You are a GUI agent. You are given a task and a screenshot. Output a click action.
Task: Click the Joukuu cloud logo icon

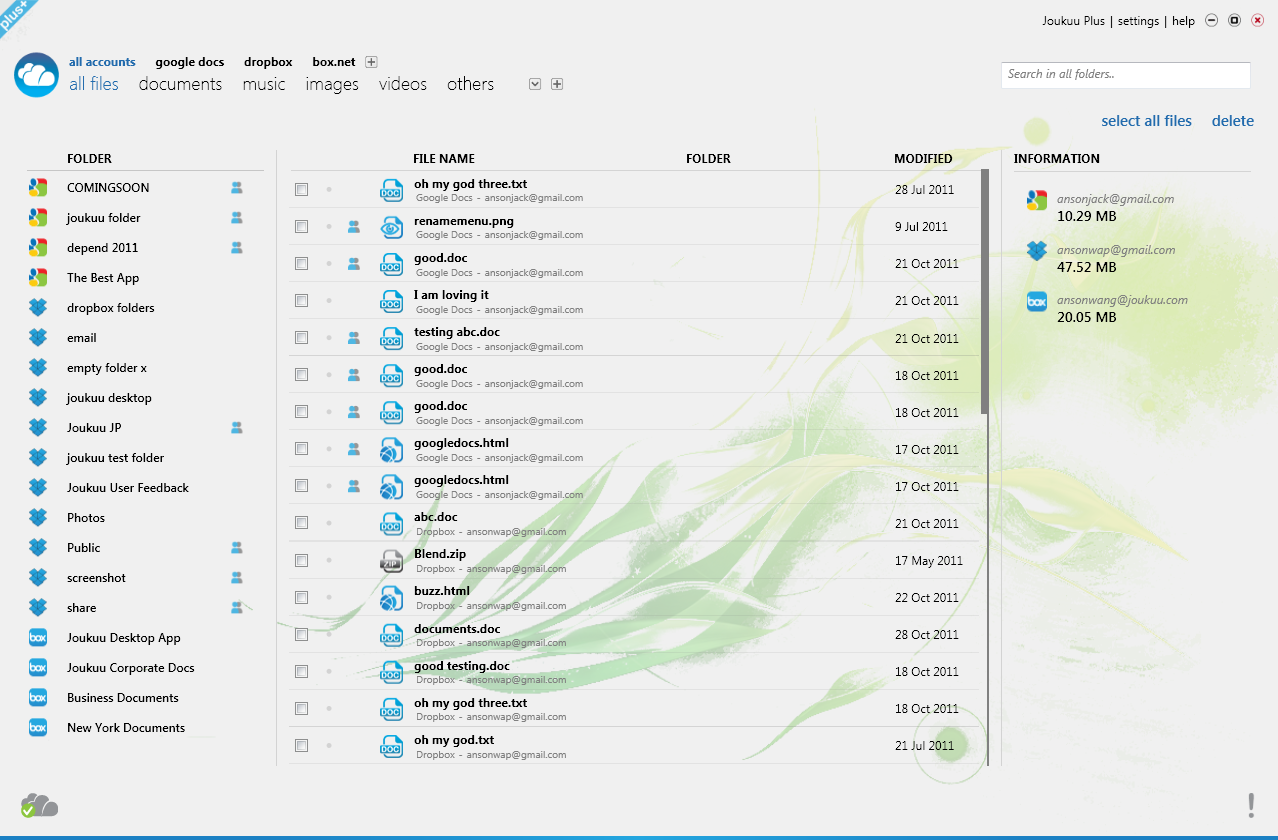point(37,75)
